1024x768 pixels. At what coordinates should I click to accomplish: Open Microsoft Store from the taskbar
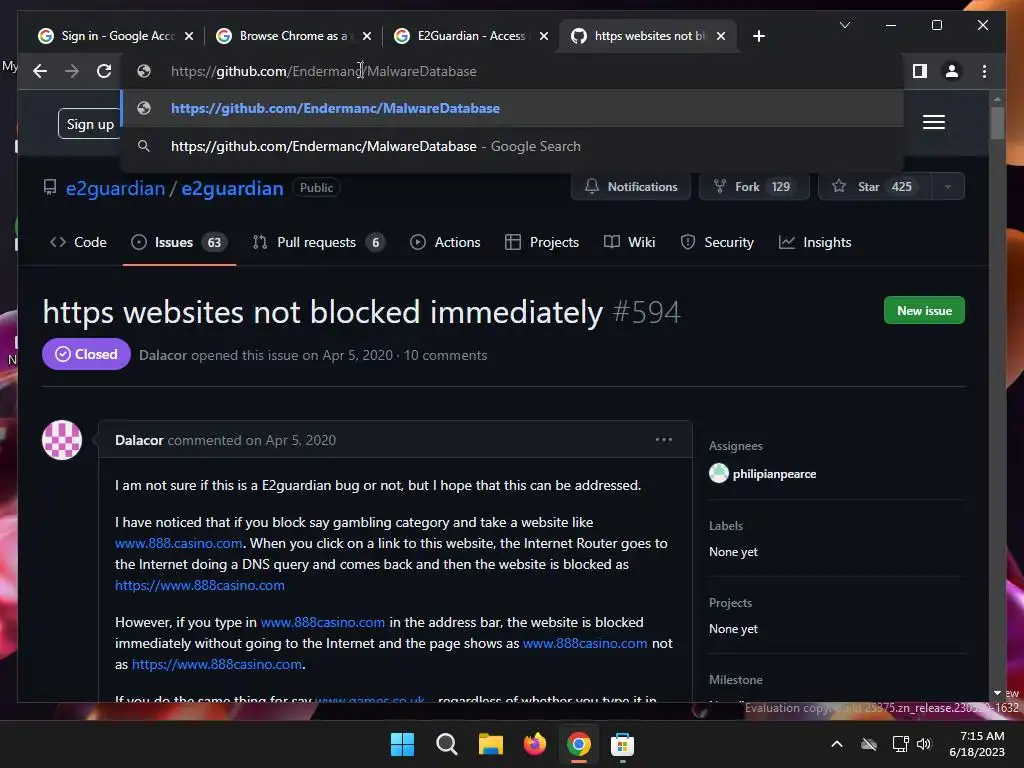[622, 744]
